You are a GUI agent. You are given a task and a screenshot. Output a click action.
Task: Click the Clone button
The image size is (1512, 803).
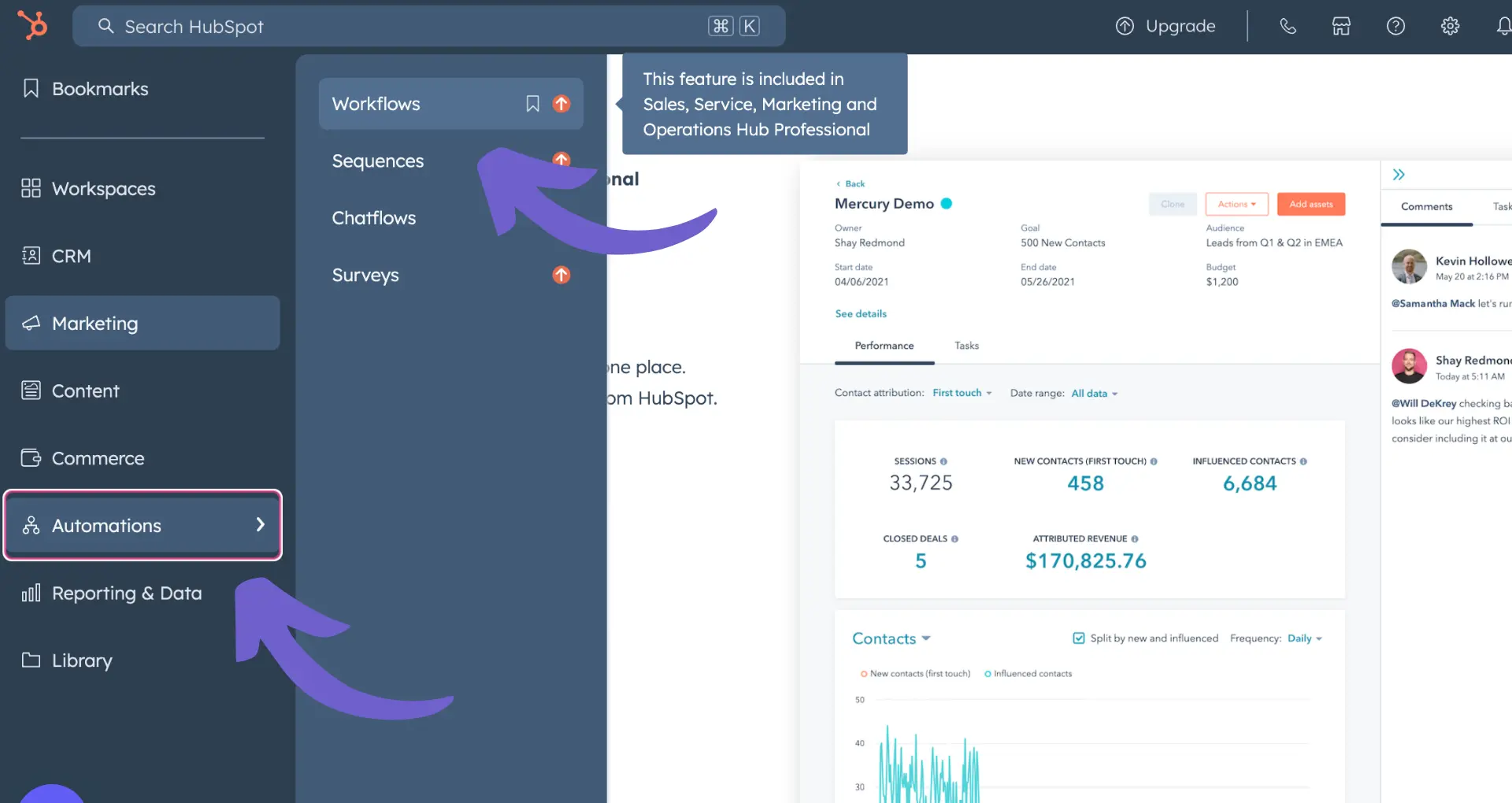click(1173, 204)
